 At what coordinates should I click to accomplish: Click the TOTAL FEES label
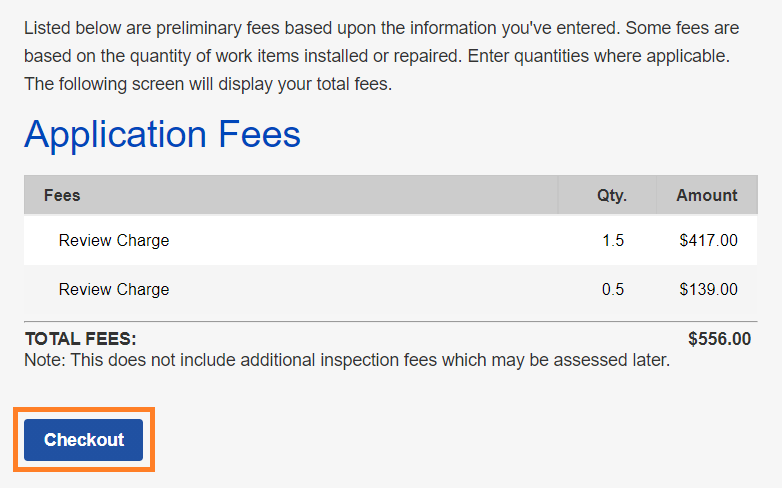click(80, 339)
